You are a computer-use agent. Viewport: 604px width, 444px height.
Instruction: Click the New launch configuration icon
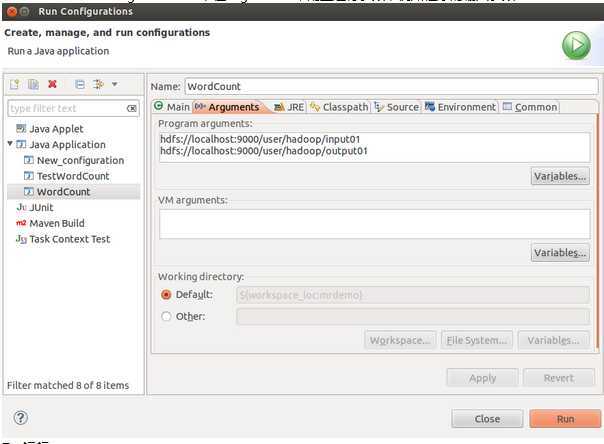click(15, 84)
